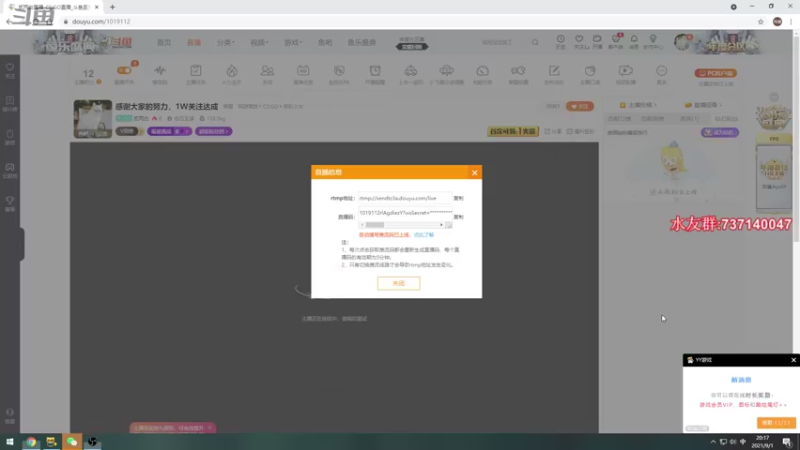This screenshot has height=450, width=800.
Task: Open the more ellipsis toolbar icon
Action: tap(661, 70)
